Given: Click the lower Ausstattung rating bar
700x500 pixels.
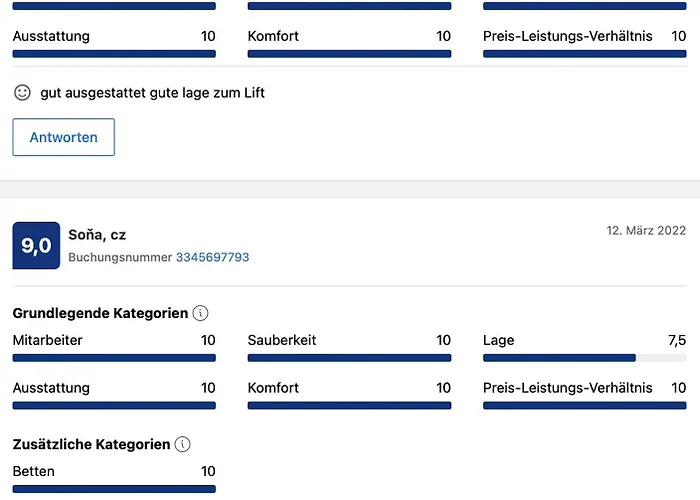Looking at the screenshot, I should (114, 405).
